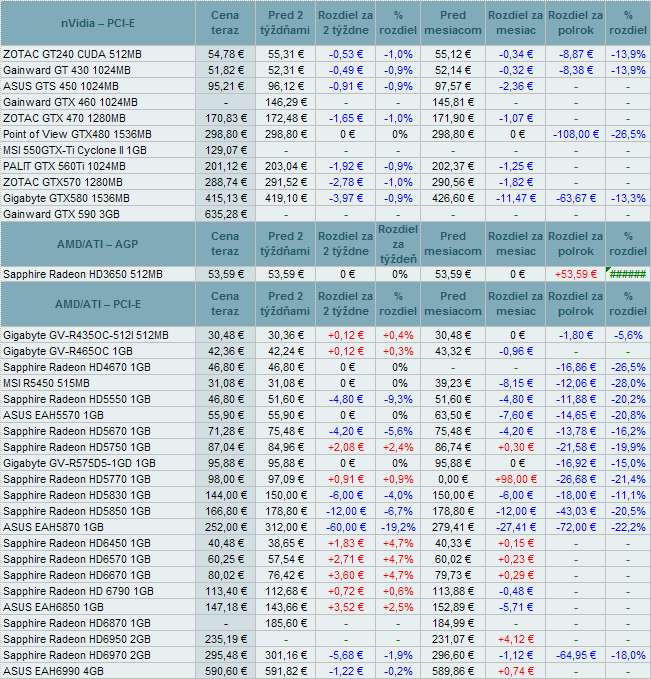Select the 129,07 € current price cell
The height and width of the screenshot is (679, 651).
click(225, 151)
